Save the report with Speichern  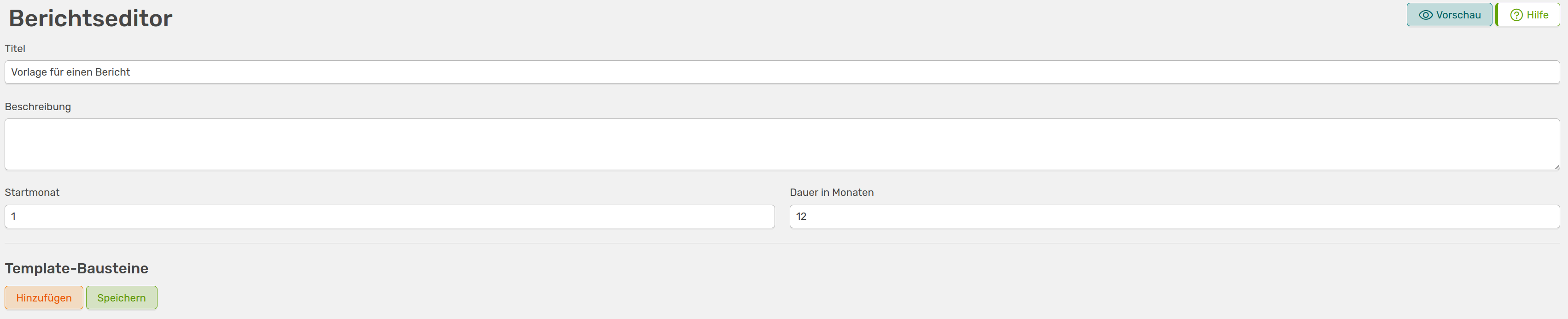pyautogui.click(x=122, y=298)
